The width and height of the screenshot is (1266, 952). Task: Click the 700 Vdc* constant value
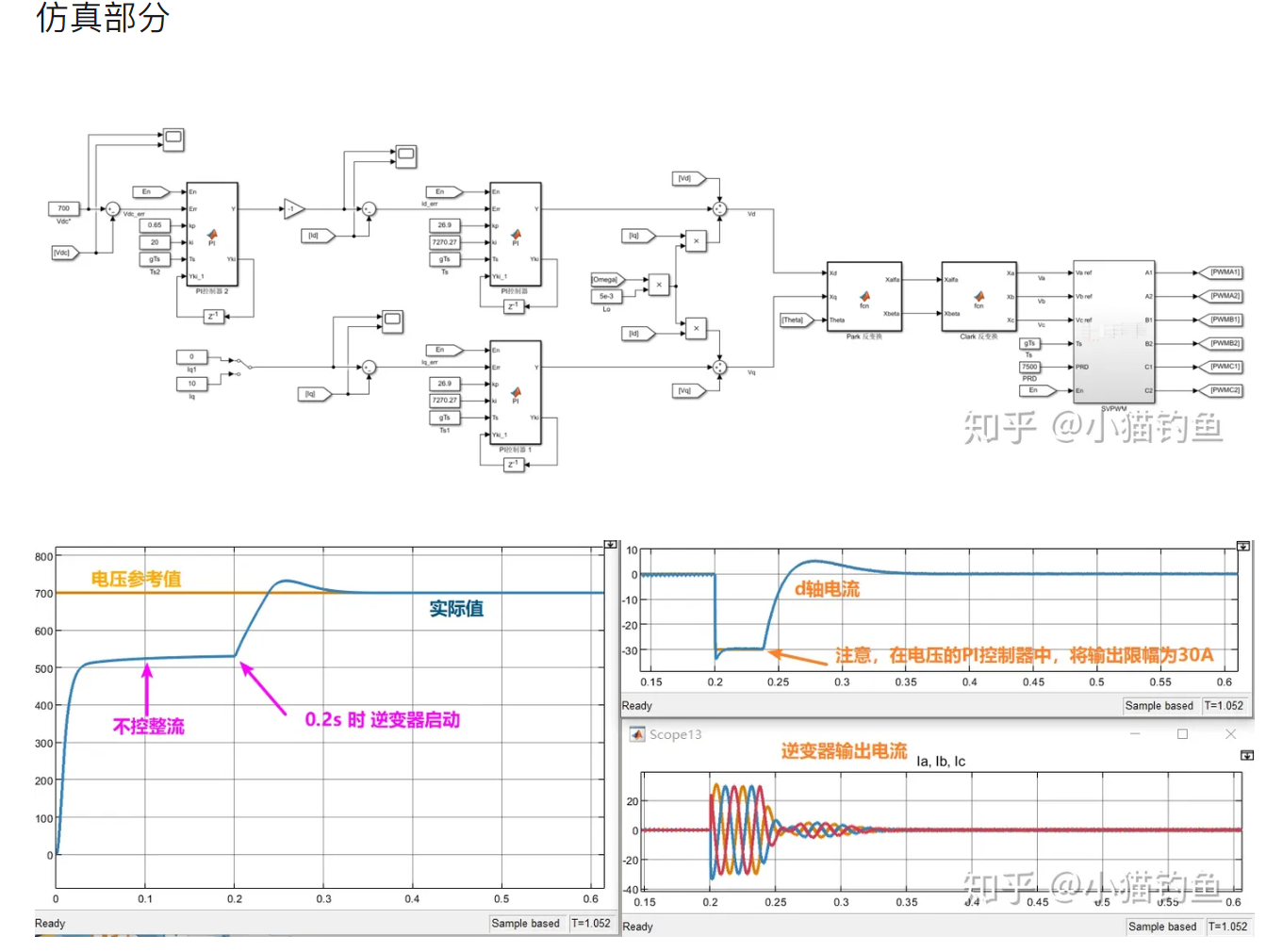63,208
